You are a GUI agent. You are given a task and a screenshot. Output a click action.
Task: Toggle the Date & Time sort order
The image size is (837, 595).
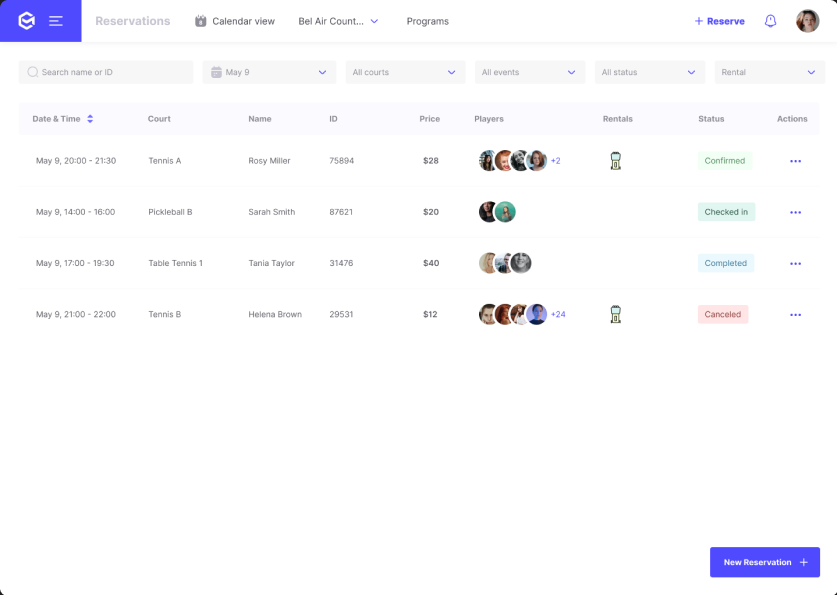click(x=91, y=118)
